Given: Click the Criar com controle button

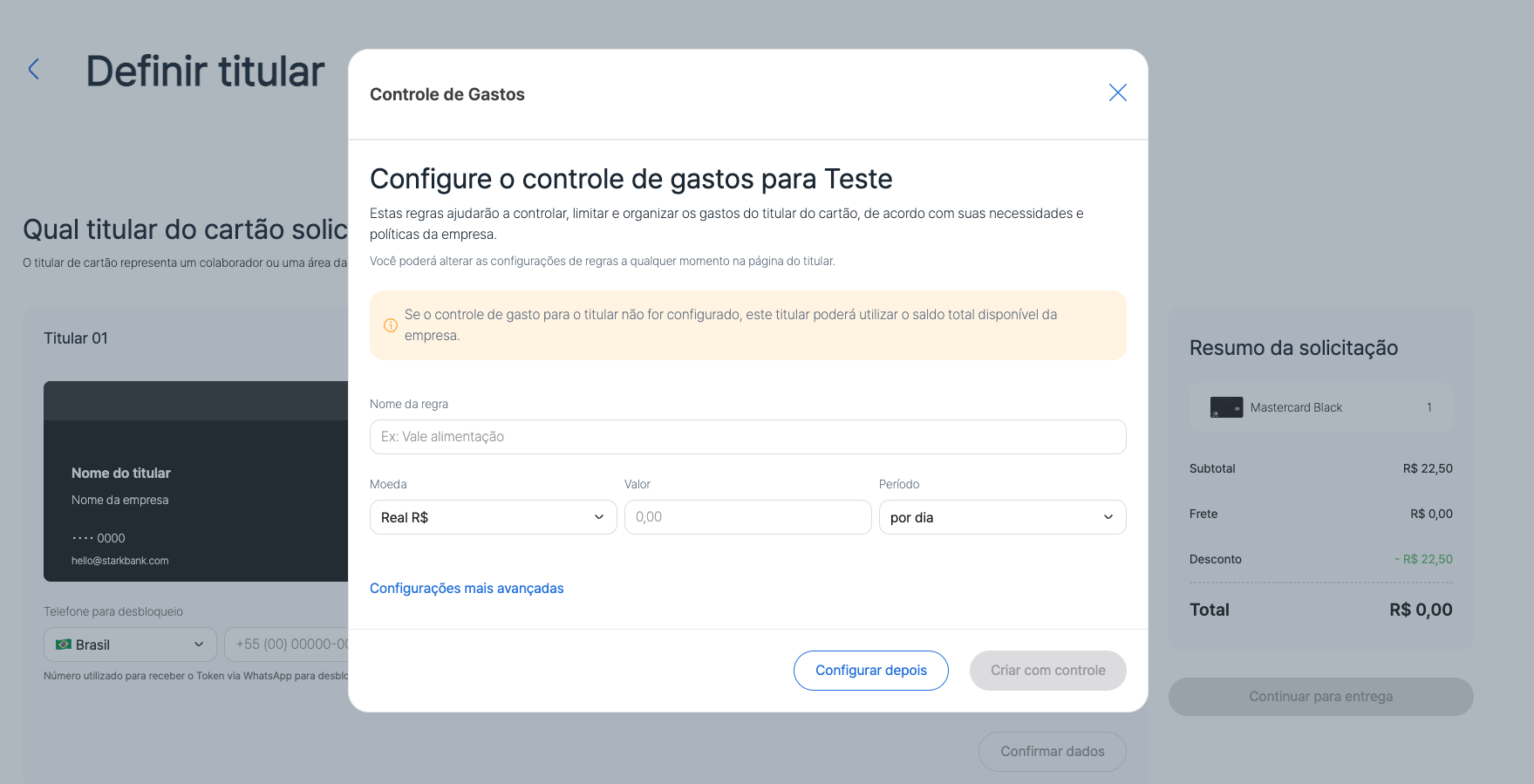Looking at the screenshot, I should [1047, 671].
